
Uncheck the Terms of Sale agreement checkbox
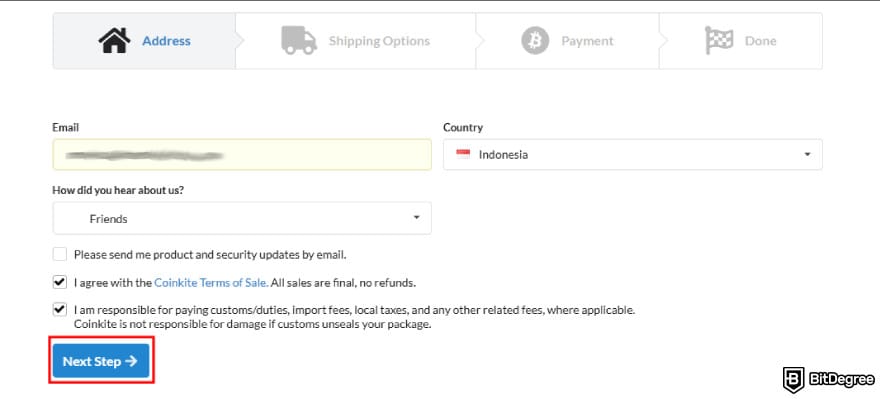59,282
